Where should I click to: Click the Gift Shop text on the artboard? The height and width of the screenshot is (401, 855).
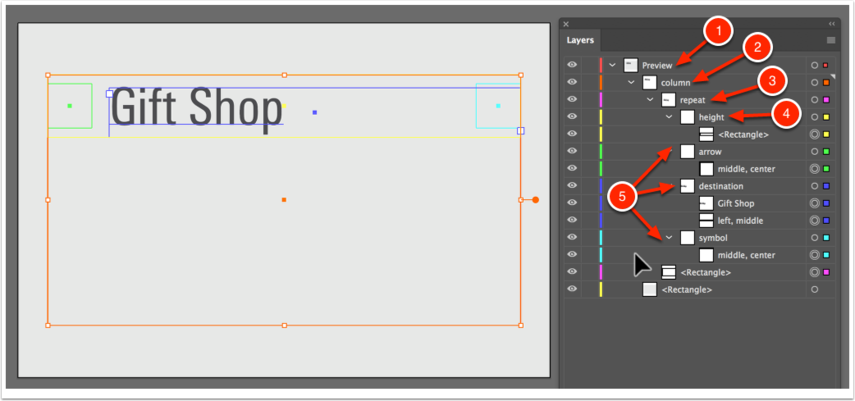pos(196,109)
